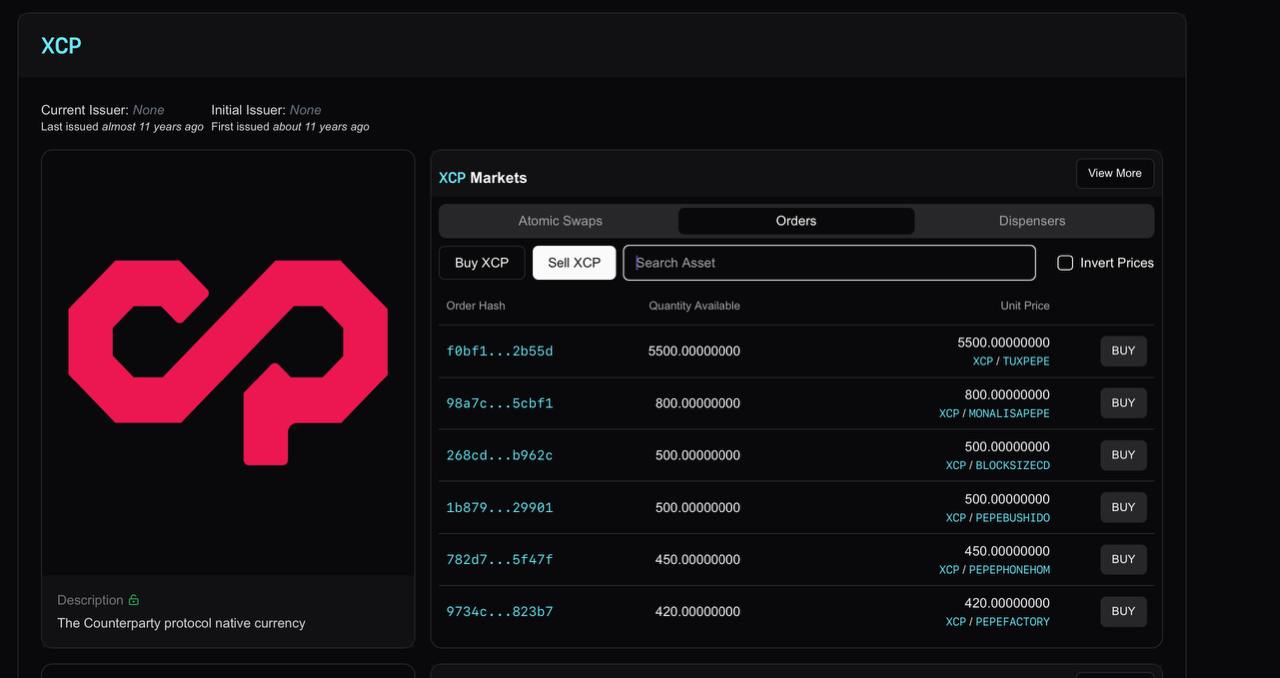
Task: Open the PEPEBUSHIDO asset link
Action: 1013,517
